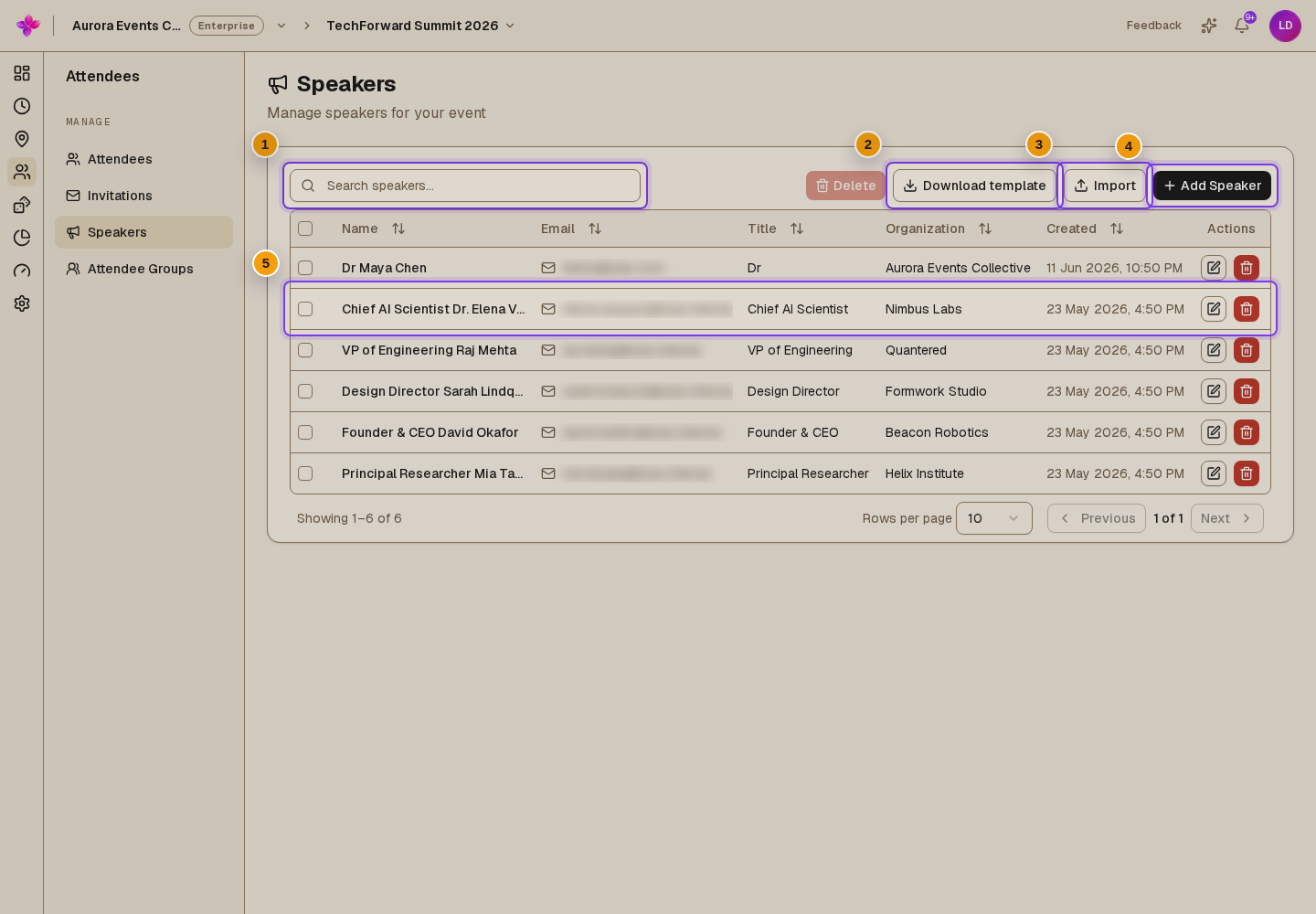Select the Chief AI Scientist Elena row checkbox

[x=305, y=309]
